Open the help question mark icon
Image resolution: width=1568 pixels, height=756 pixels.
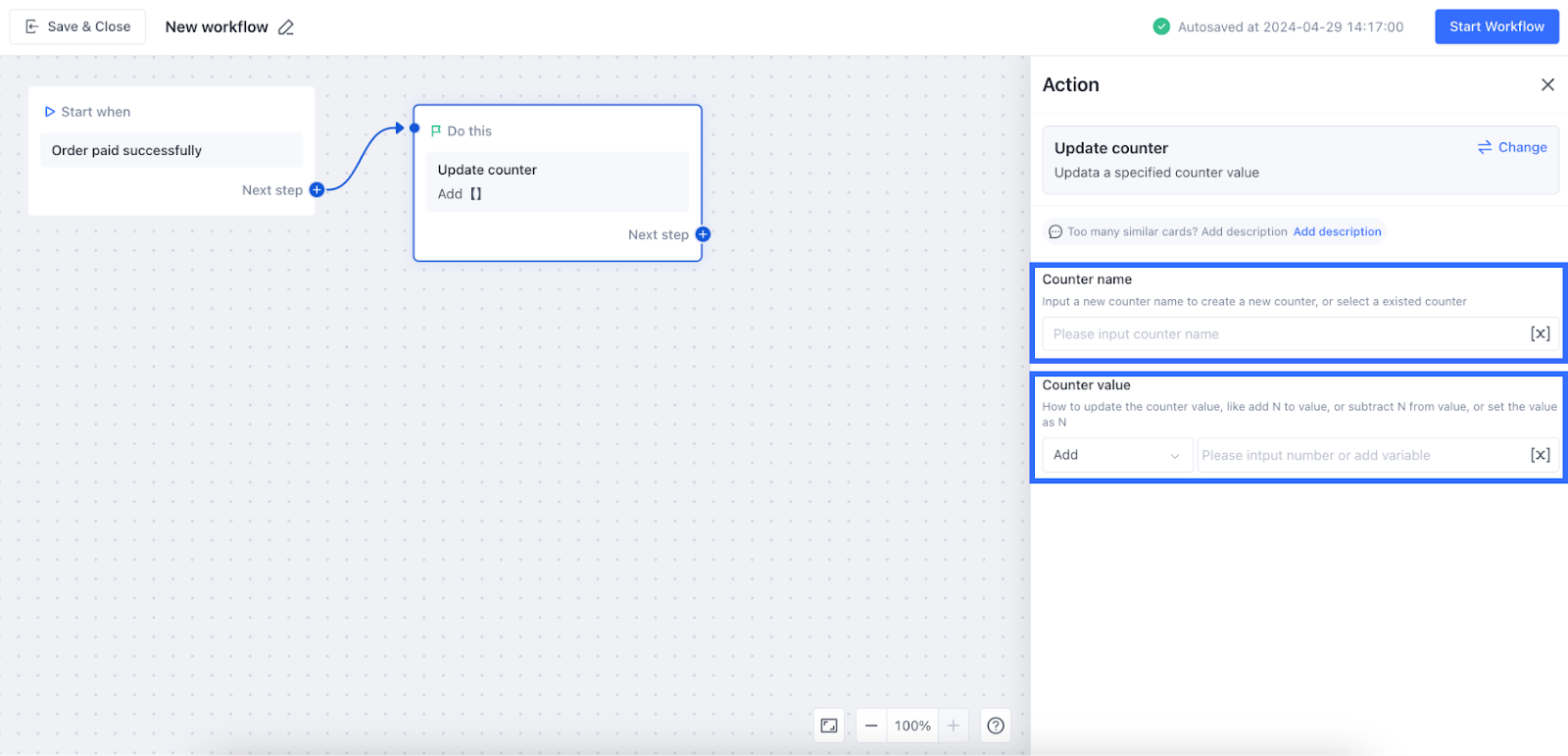(996, 726)
